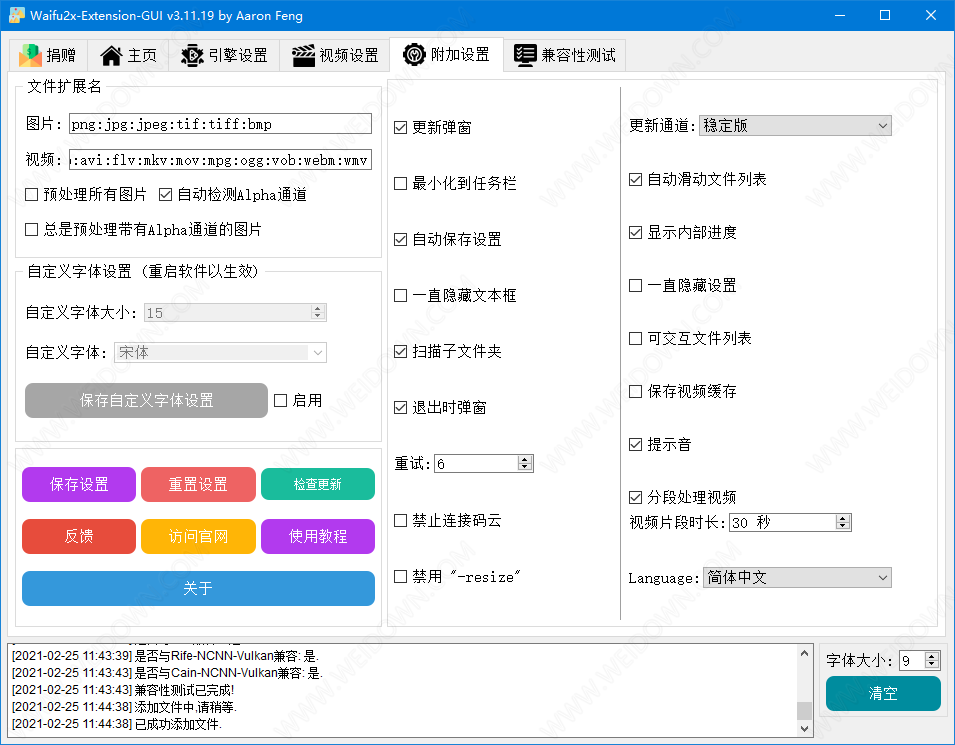
Task: Check 可交互文件列表
Action: point(636,338)
